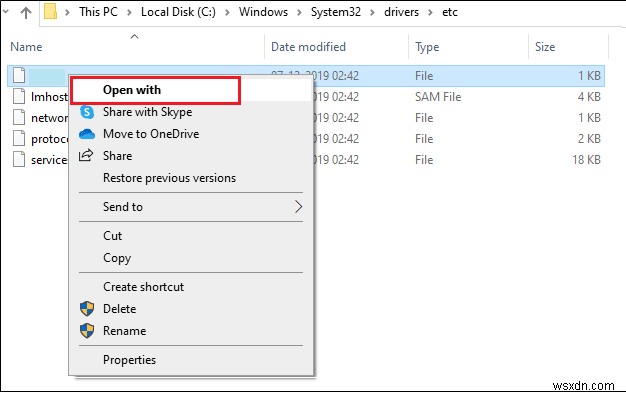Open the recent locations chevron dropdown
626x396 pixels.
pos(6,12)
